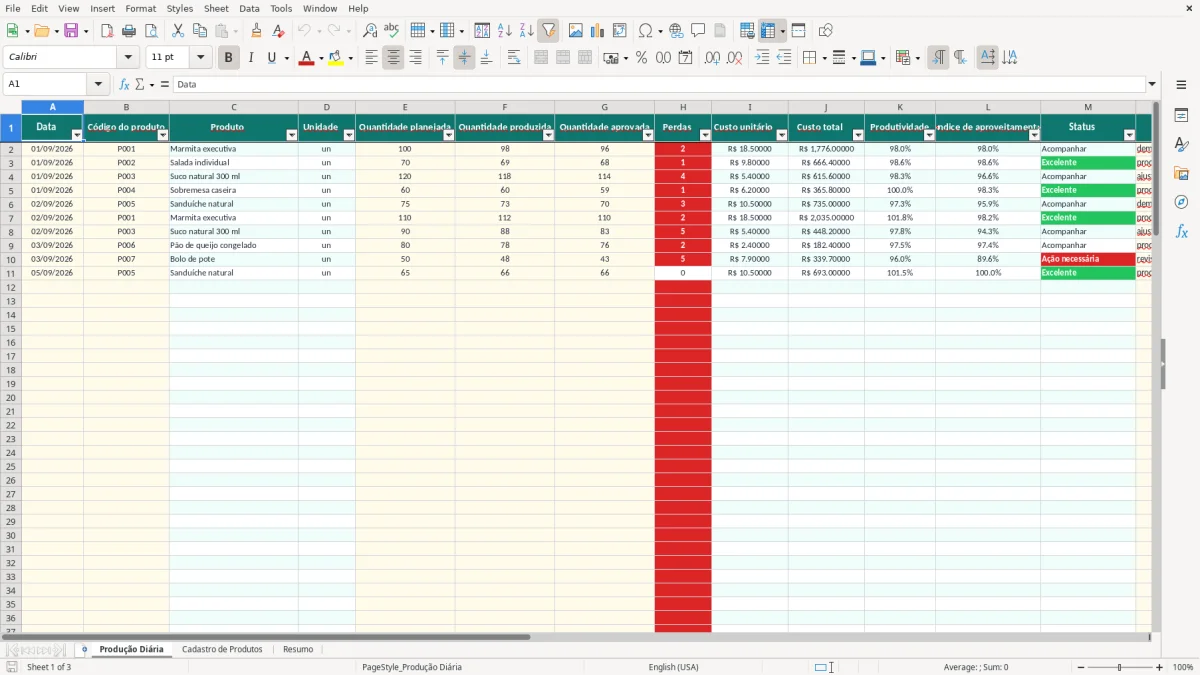Open the sidebar Navigator compass icon
Viewport: 1200px width, 675px height.
coord(1181,203)
